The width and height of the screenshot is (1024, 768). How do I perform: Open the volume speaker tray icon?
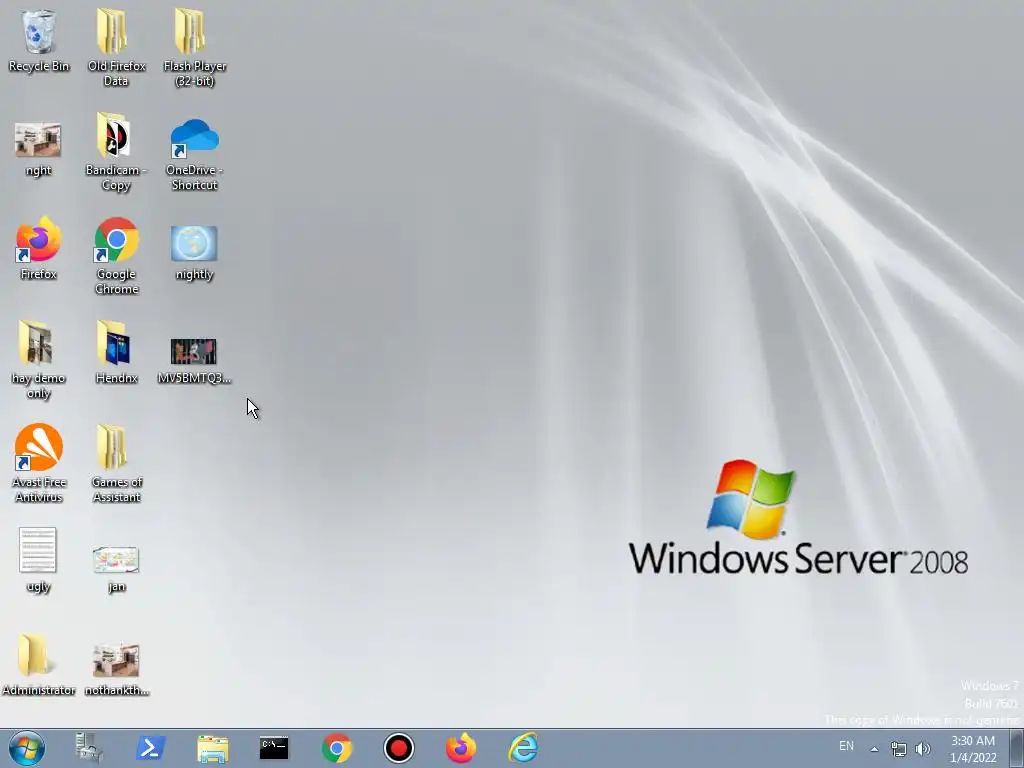pos(923,749)
